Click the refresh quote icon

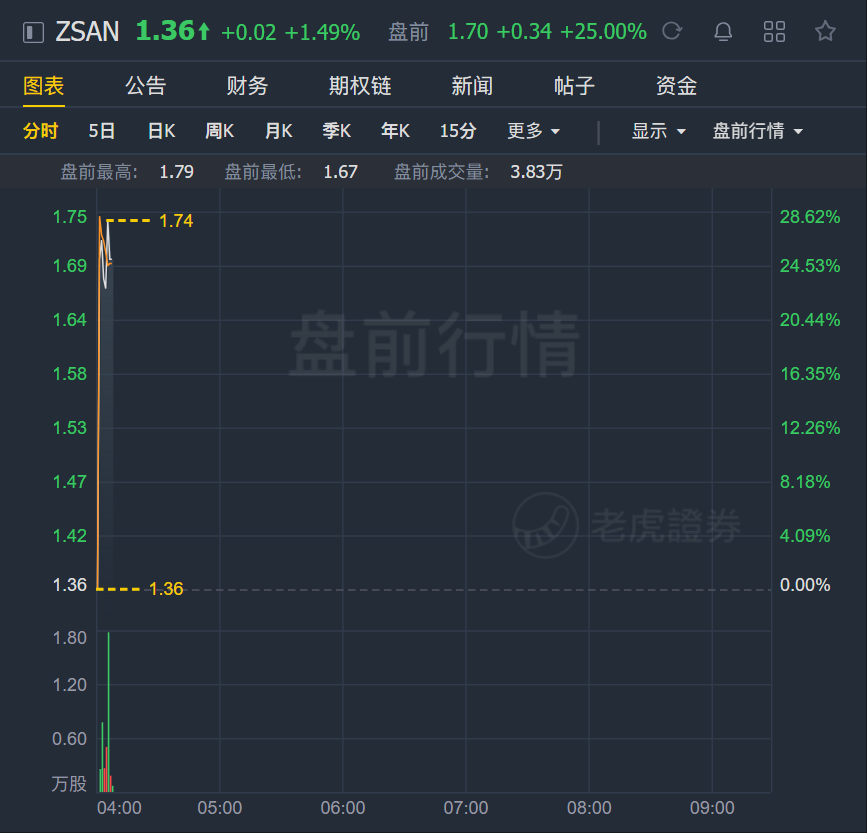click(672, 31)
